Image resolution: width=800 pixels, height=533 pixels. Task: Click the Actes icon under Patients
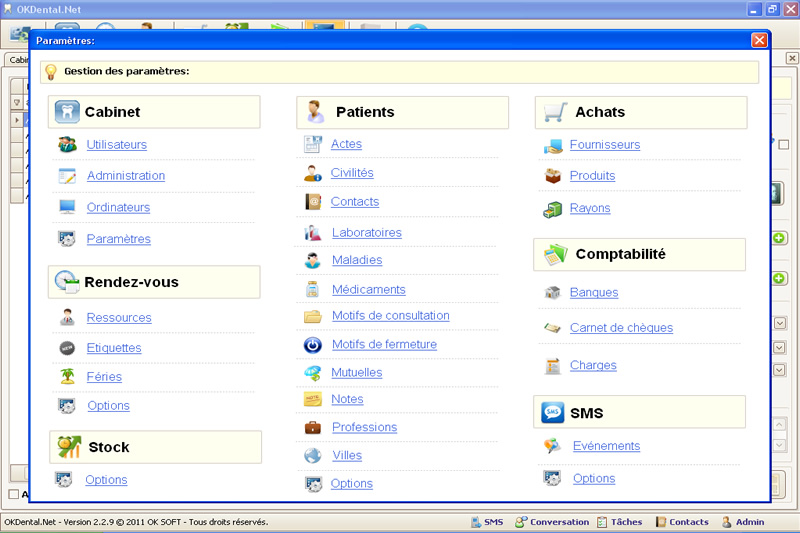click(x=312, y=144)
